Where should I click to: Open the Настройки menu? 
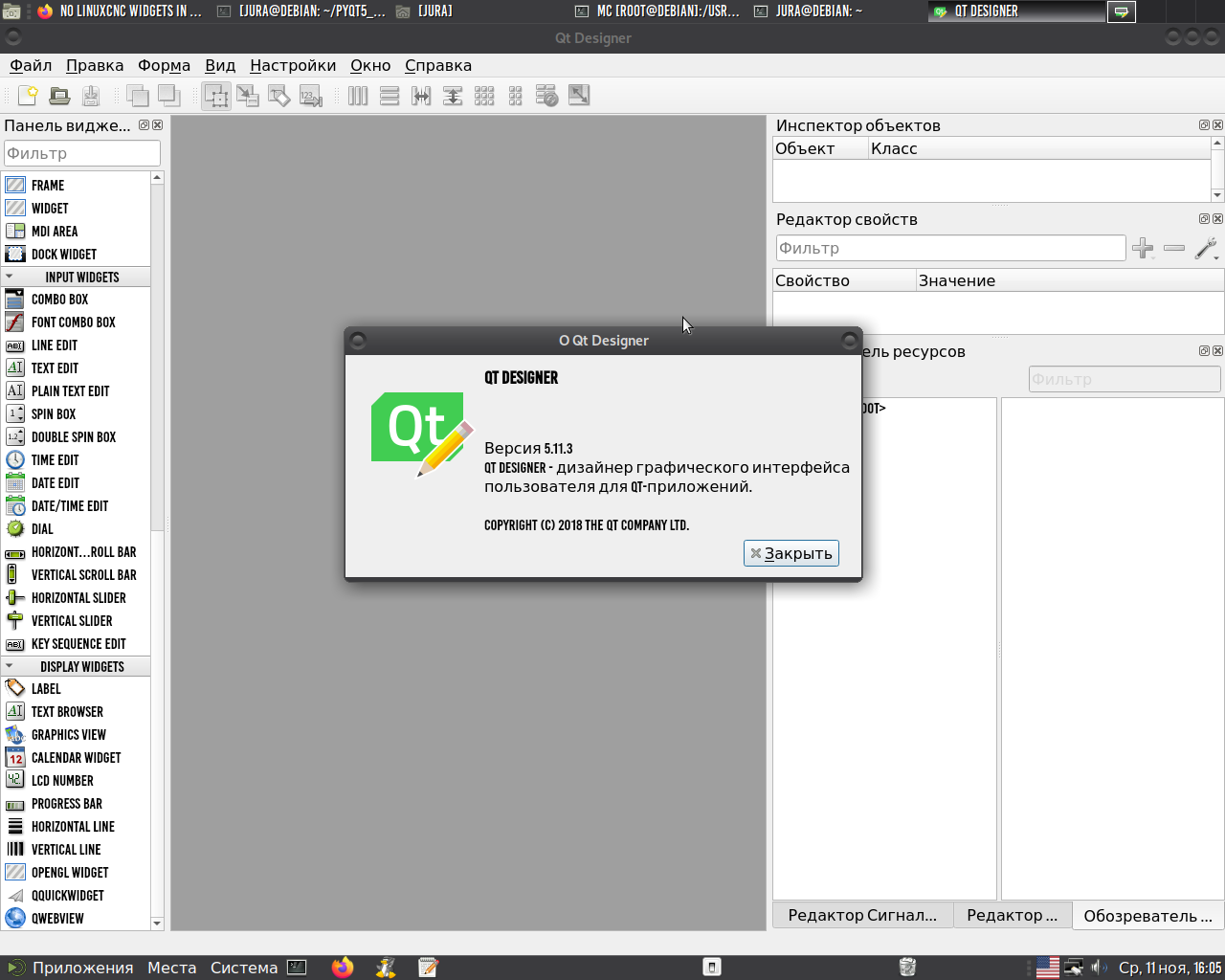(x=293, y=65)
